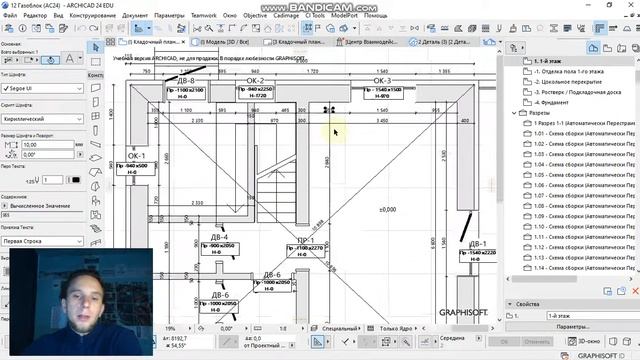Select '1.05 - Схема сборки' in Navigator

(584, 175)
